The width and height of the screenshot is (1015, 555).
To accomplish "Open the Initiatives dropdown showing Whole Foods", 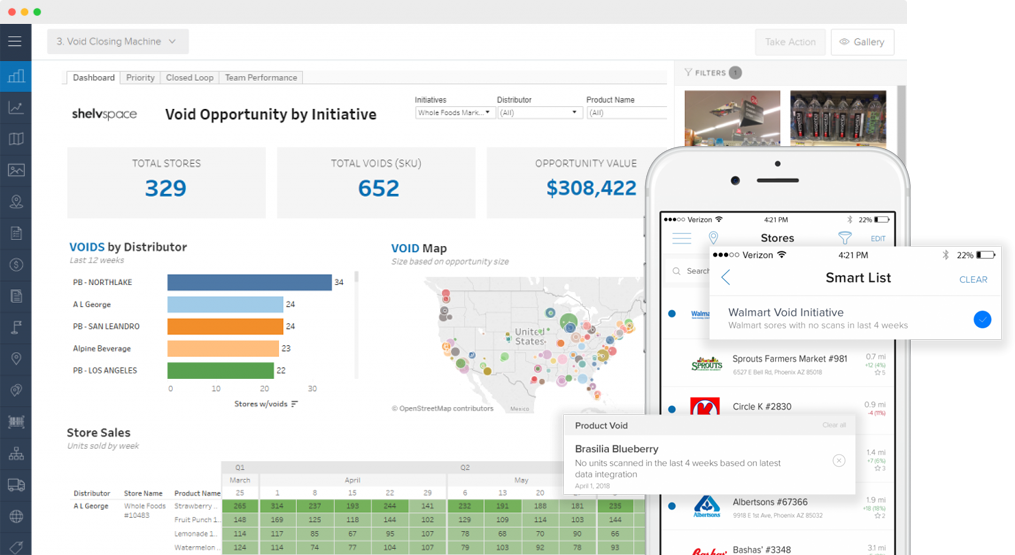I will coord(454,113).
